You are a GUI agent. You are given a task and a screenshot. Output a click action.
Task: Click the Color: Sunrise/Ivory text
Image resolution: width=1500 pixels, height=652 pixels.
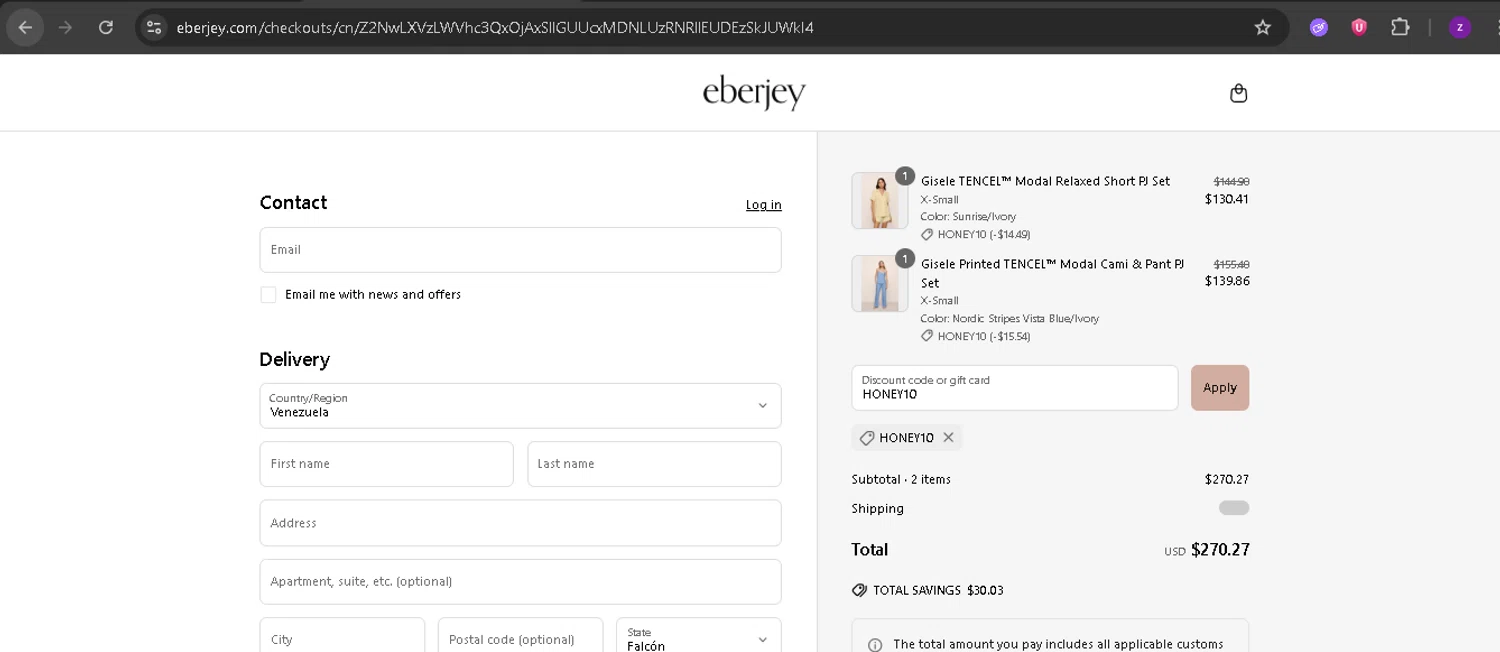coord(968,216)
